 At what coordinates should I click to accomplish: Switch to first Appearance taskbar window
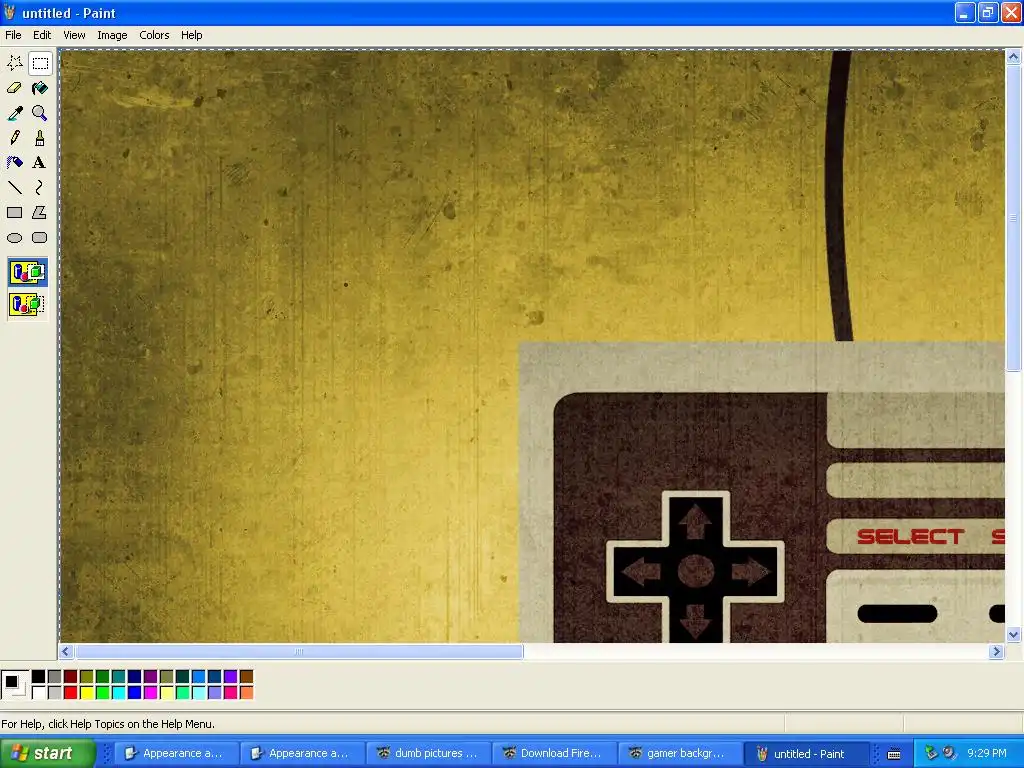[176, 754]
